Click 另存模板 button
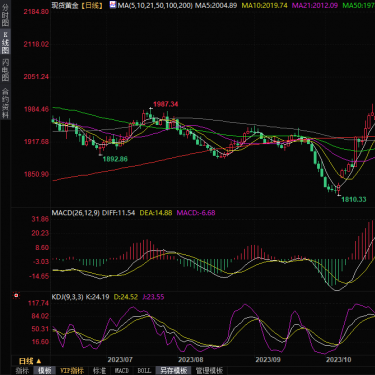The image size is (375, 375). (x=173, y=371)
